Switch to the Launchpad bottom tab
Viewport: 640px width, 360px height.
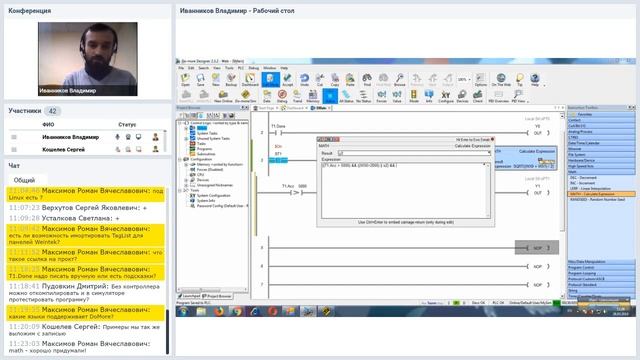click(x=189, y=296)
